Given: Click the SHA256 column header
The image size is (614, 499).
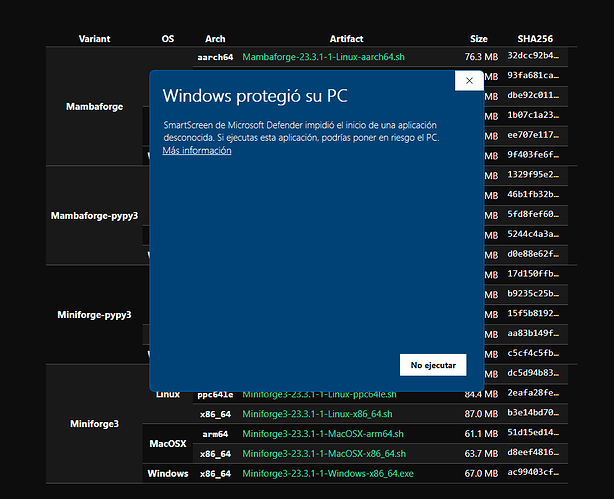Looking at the screenshot, I should pos(535,39).
